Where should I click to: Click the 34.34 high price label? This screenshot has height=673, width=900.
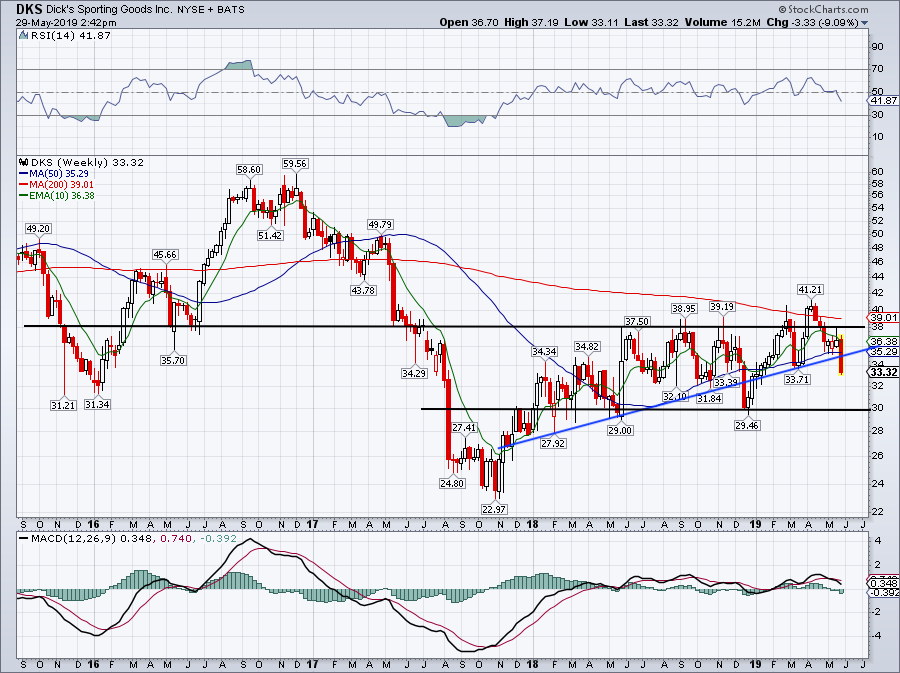pos(544,351)
